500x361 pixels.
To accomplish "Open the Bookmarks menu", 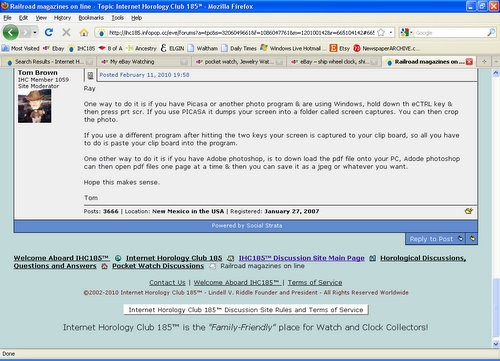I will 91,18.
